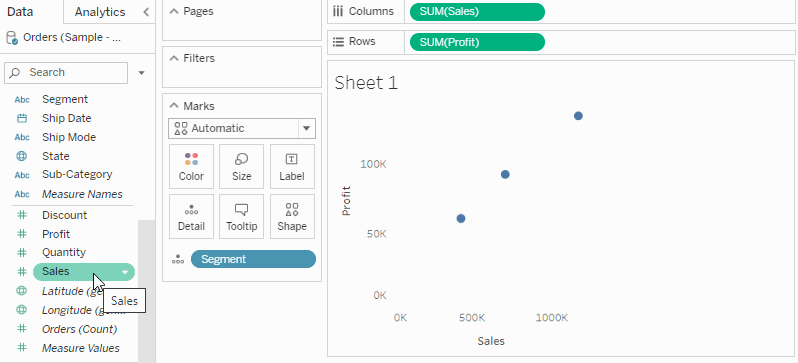798x363 pixels.
Task: Click the Abc icon next to Ship Mode
Action: (22, 137)
